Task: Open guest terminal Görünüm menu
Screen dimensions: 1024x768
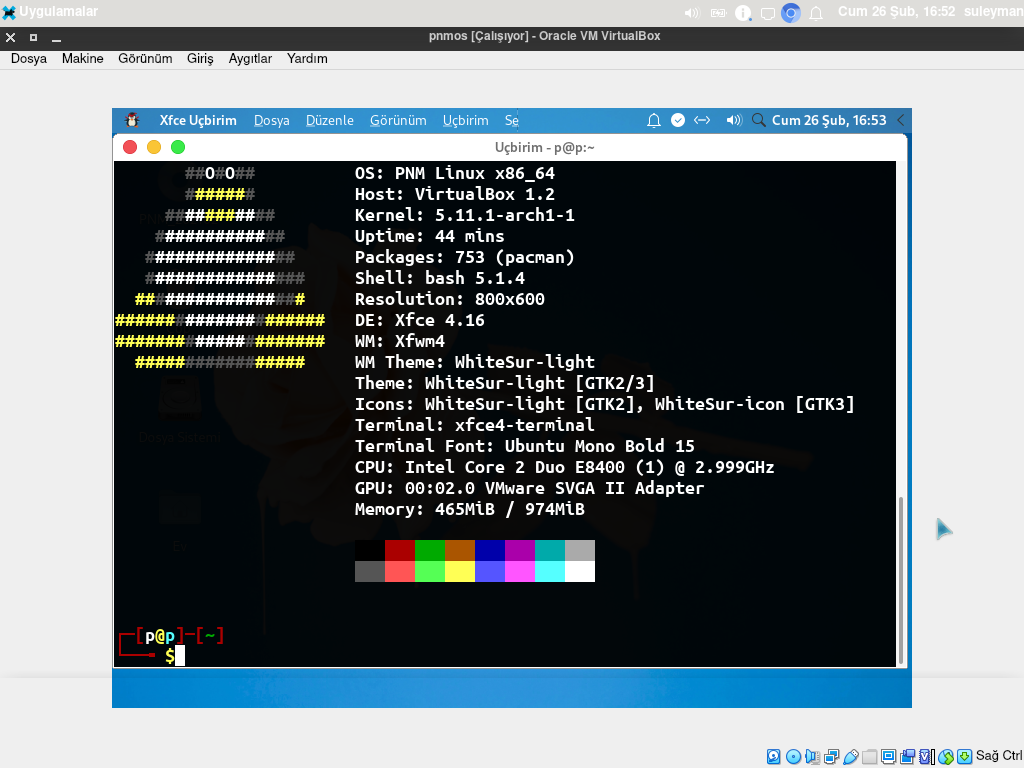Action: [x=398, y=120]
